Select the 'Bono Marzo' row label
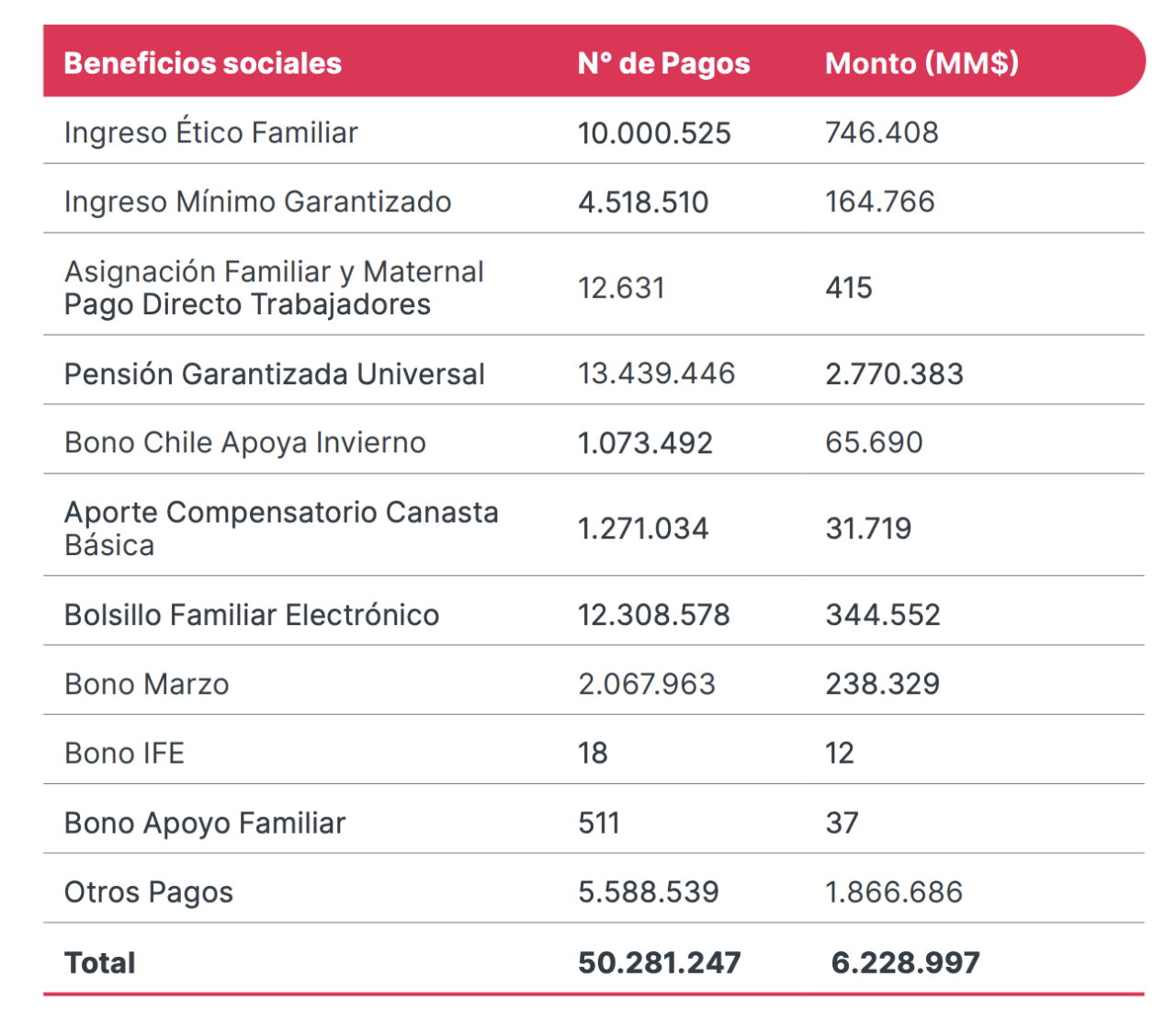Image resolution: width=1176 pixels, height=1034 pixels. point(146,685)
